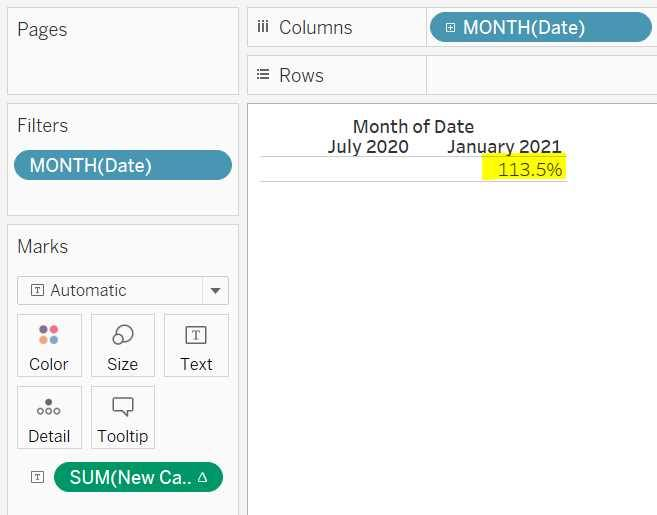Open the Tooltip editor

click(x=123, y=418)
